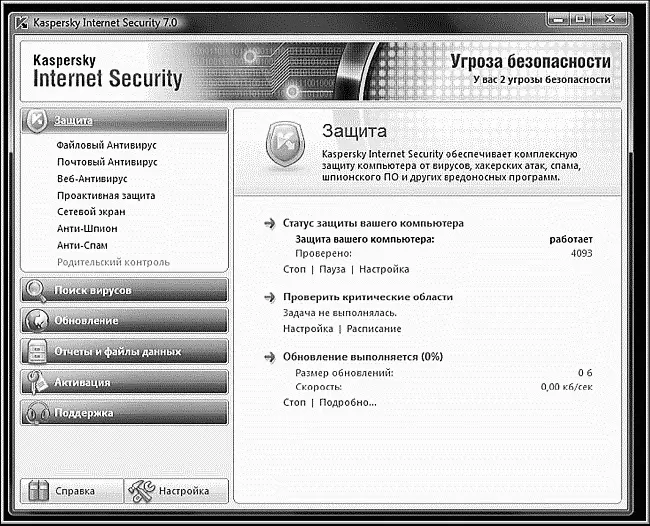Click the book icon next to Справка

(39, 491)
